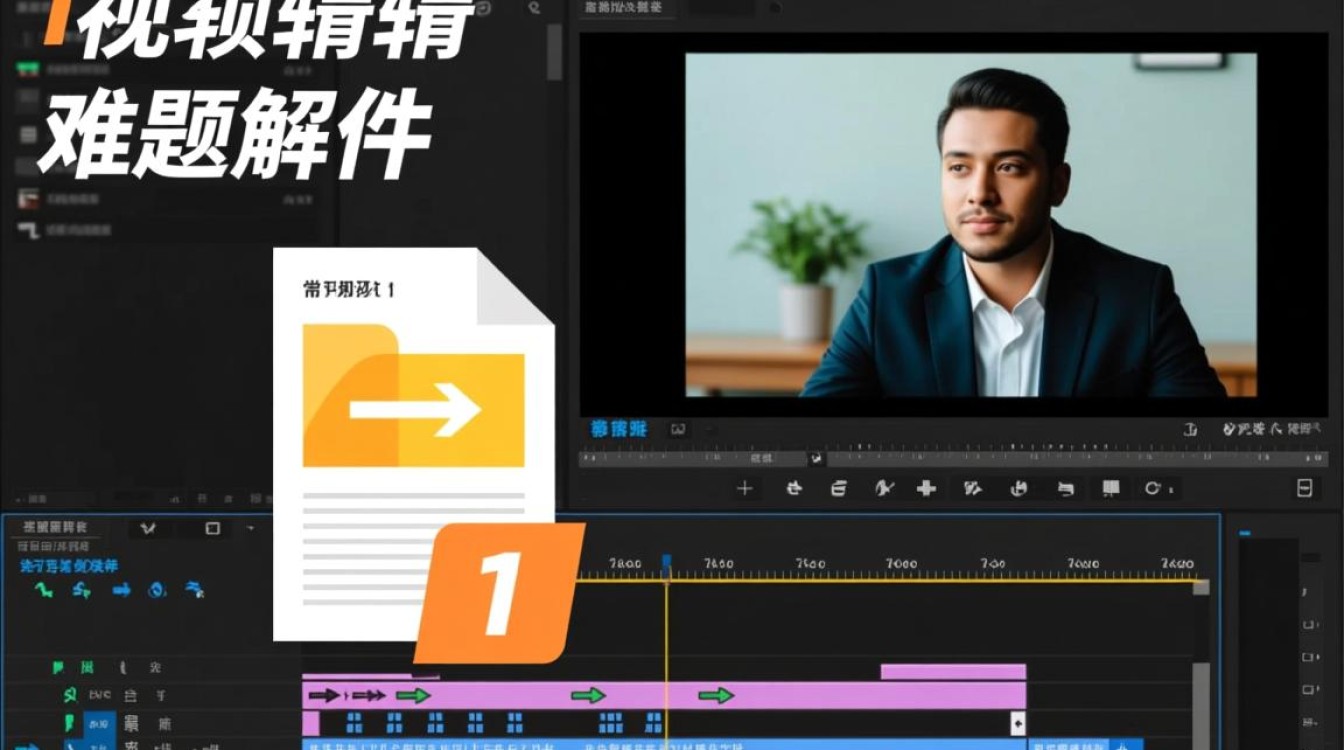This screenshot has height=750, width=1344.
Task: Select the short purple clip on the upper track
Action: 953,671
